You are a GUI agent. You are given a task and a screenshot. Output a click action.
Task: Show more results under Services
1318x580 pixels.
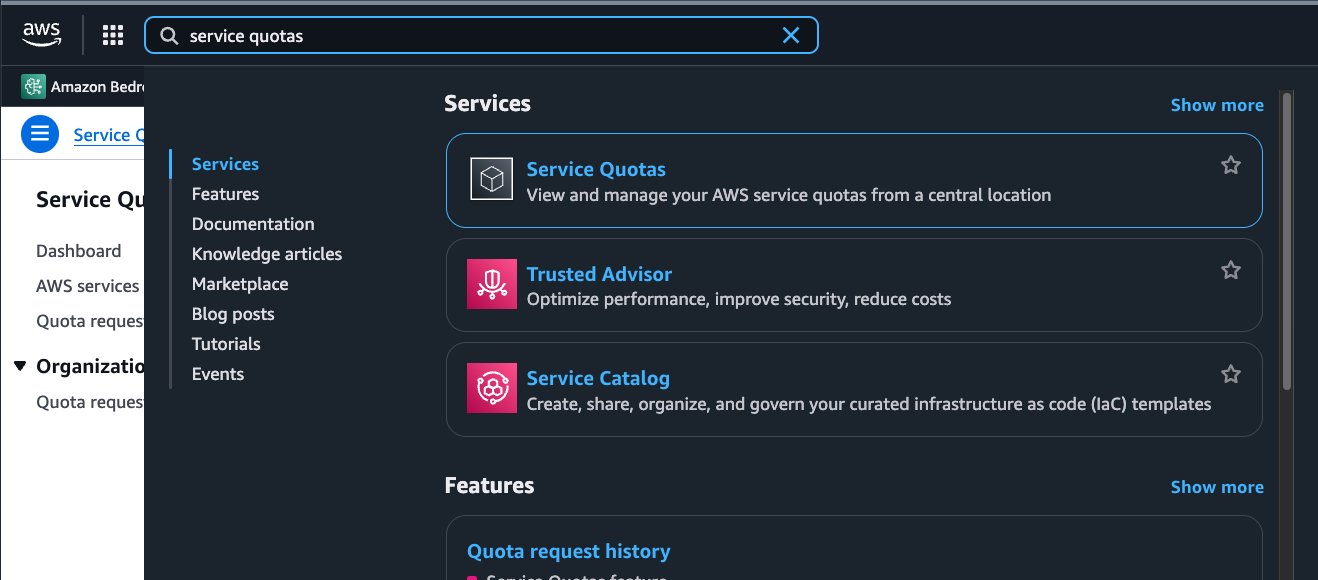(x=1216, y=105)
